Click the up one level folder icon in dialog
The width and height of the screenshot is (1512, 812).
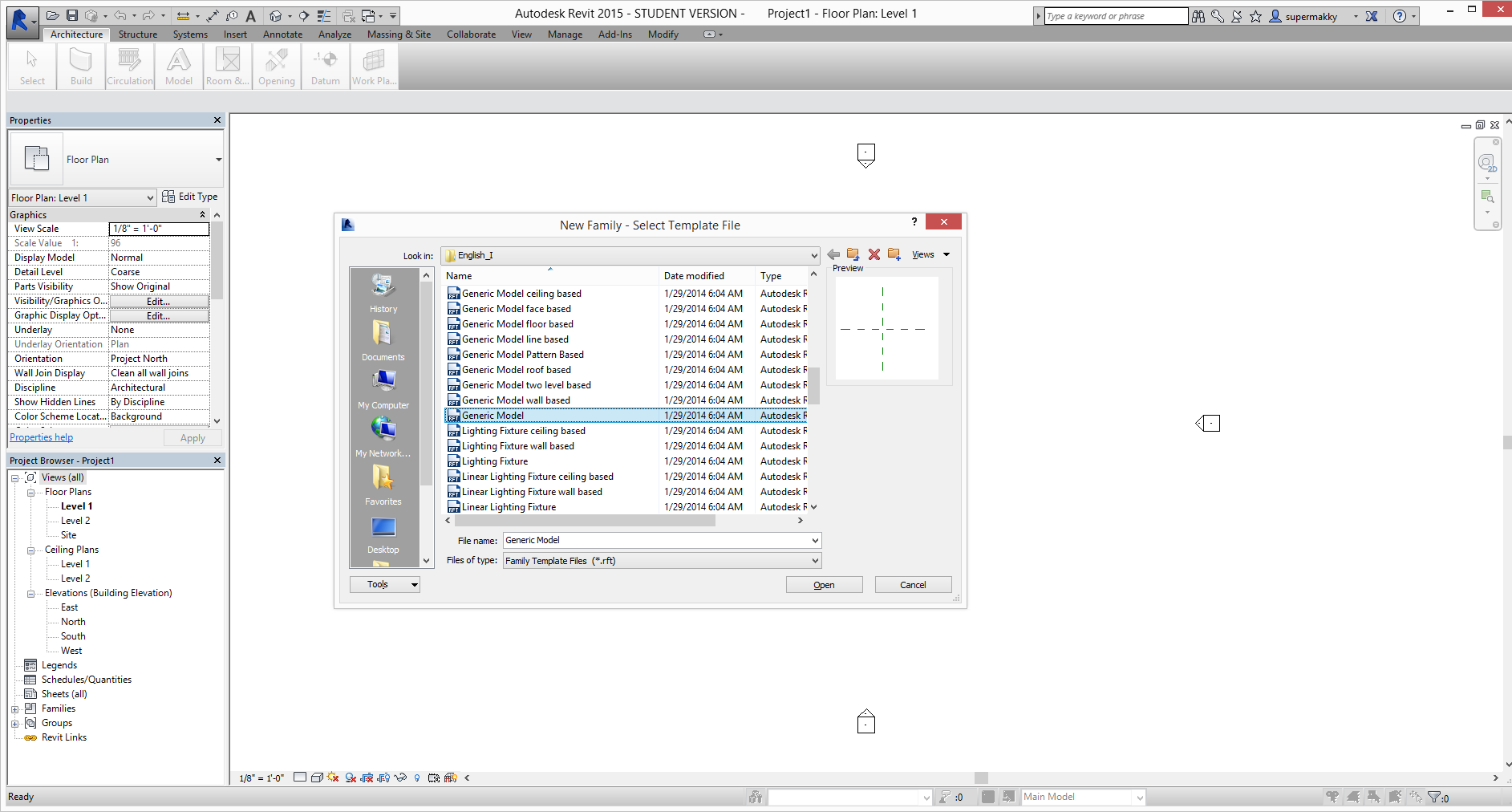point(853,254)
